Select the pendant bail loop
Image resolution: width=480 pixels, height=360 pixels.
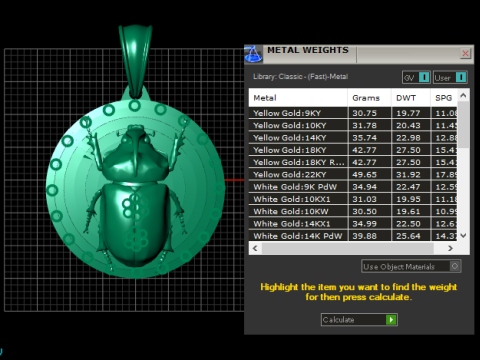click(x=135, y=61)
